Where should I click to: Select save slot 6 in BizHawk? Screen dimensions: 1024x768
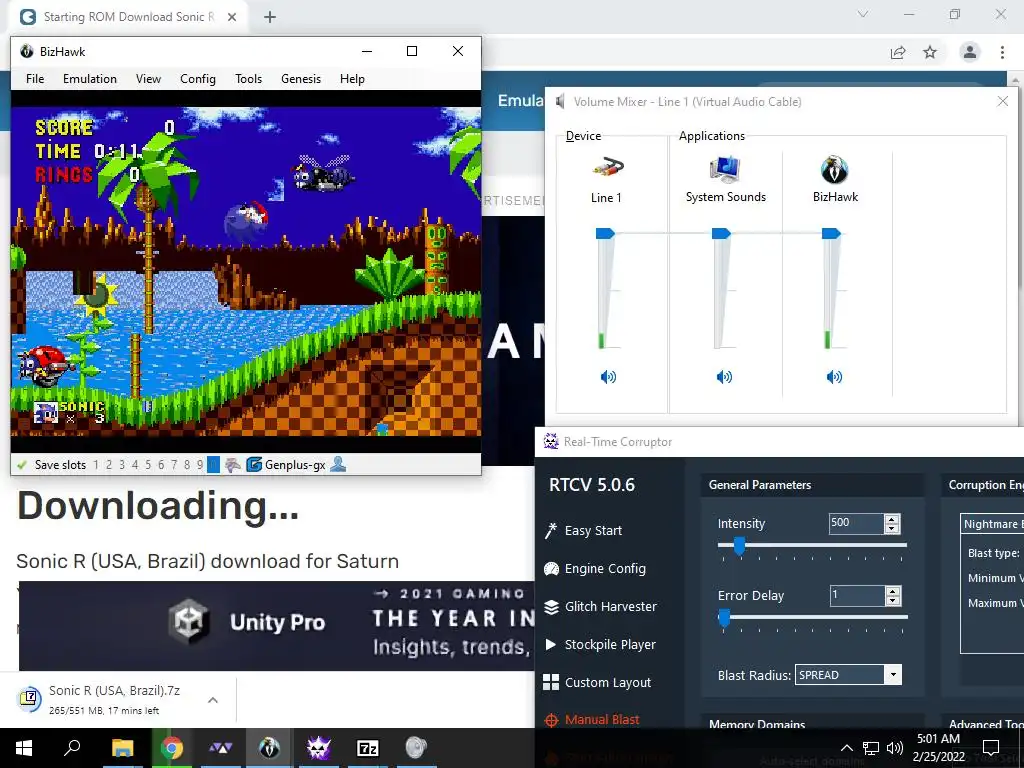161,465
